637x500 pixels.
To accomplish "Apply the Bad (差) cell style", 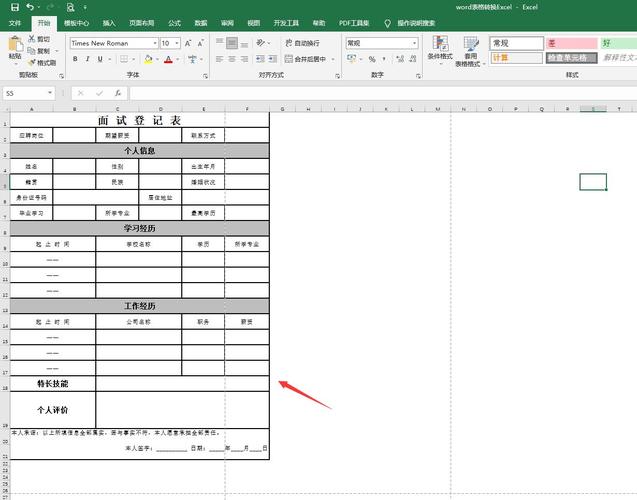I will click(x=570, y=43).
